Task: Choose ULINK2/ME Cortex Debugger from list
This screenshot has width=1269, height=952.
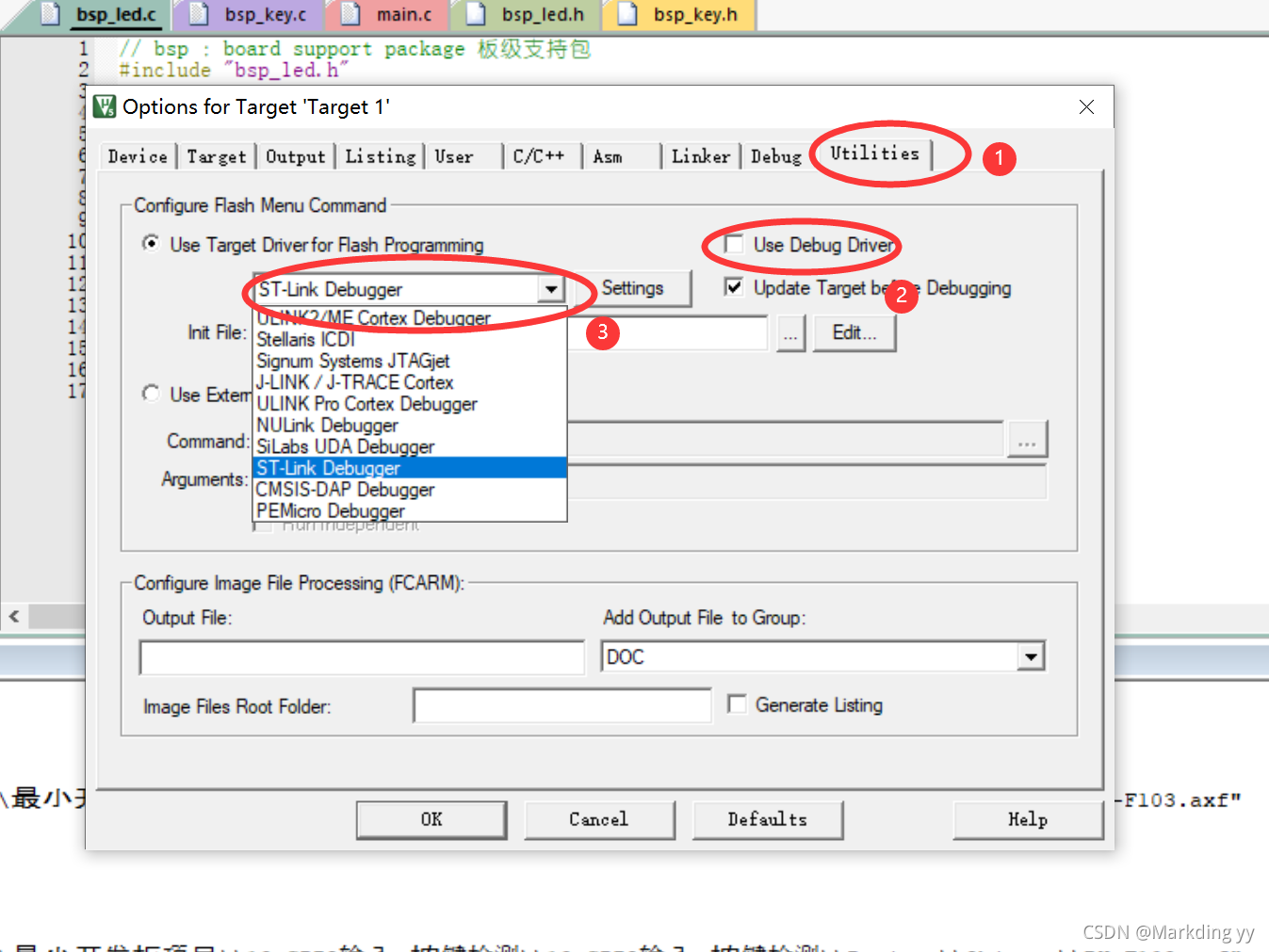Action: (x=410, y=318)
